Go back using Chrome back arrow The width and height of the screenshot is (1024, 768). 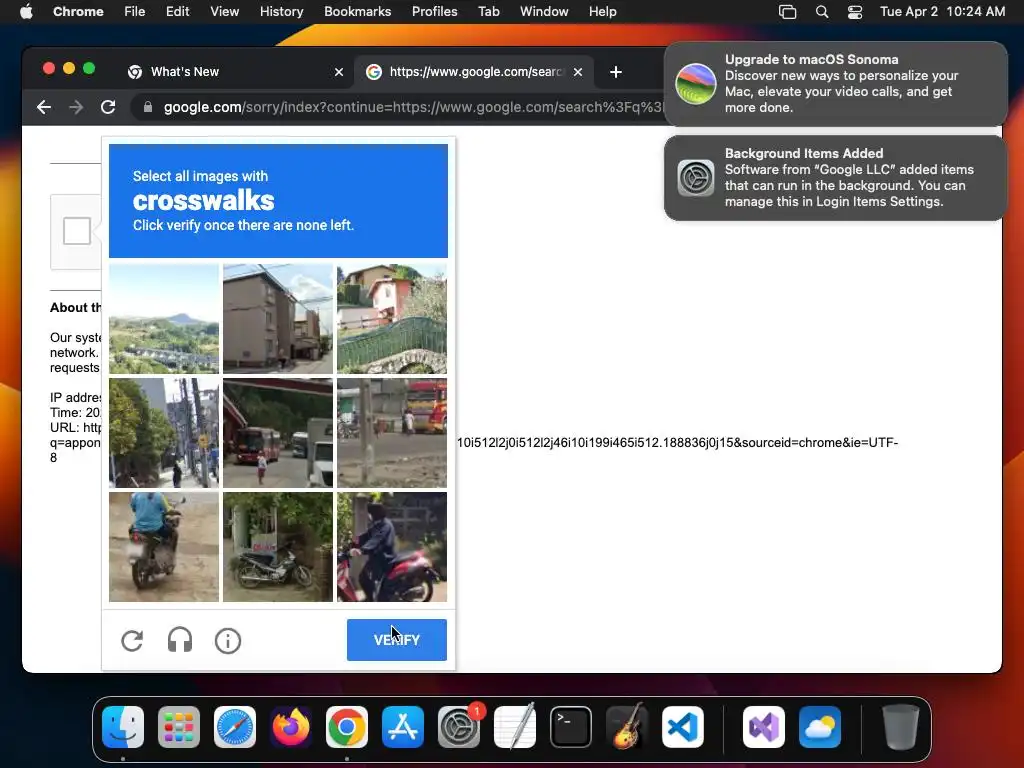pos(44,107)
